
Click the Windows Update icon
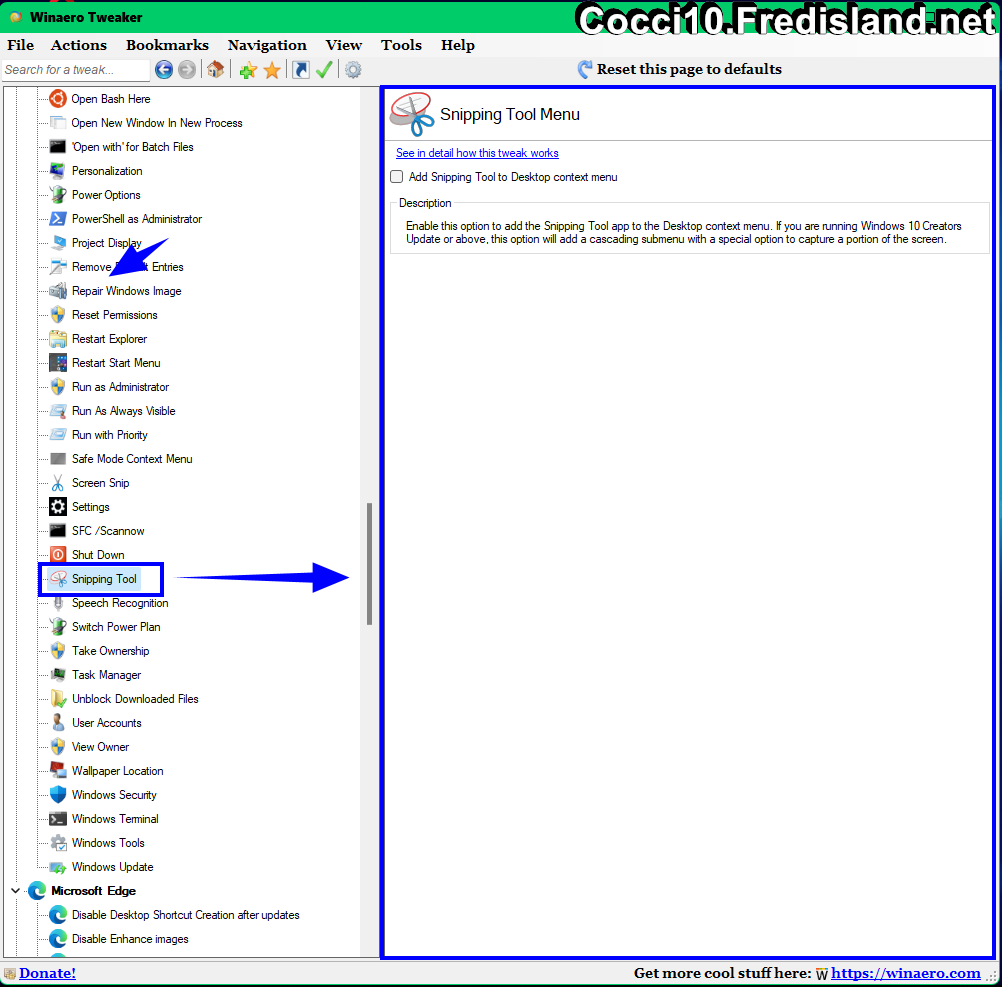pyautogui.click(x=58, y=867)
